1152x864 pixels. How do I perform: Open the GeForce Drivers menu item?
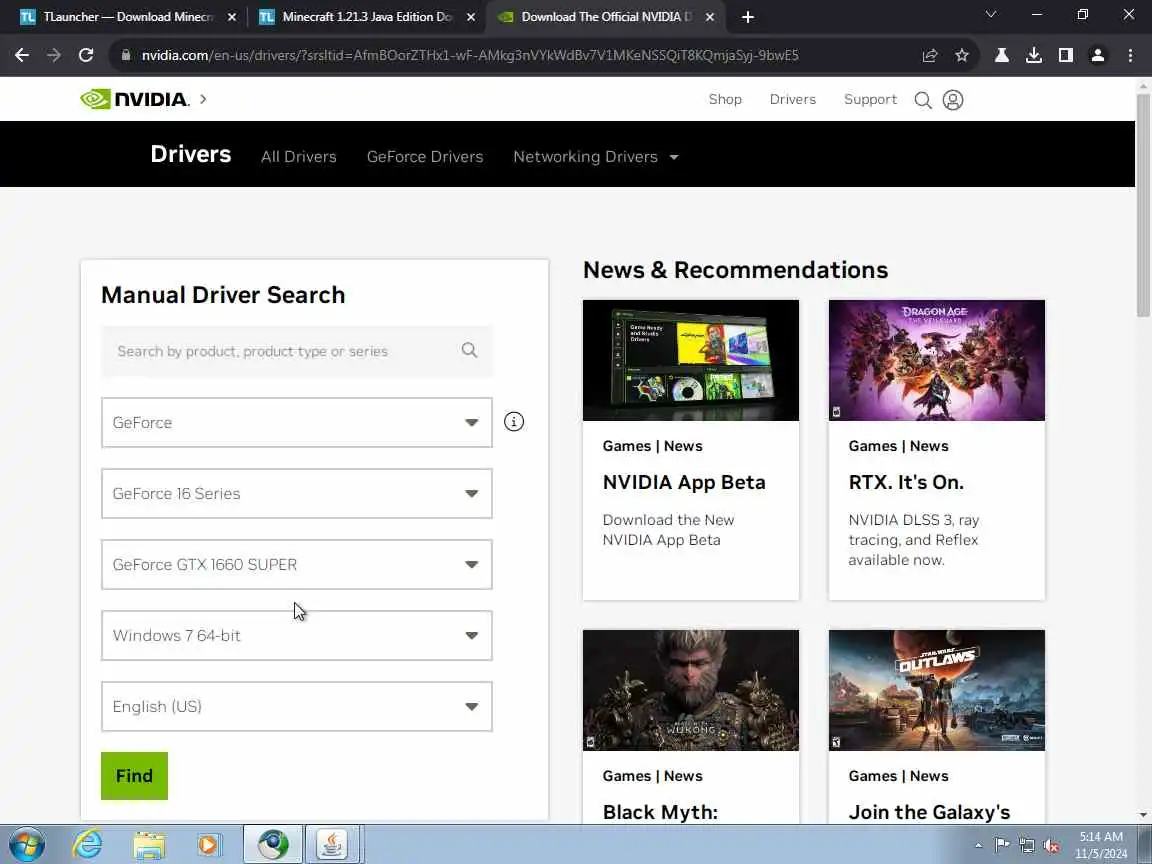(425, 156)
